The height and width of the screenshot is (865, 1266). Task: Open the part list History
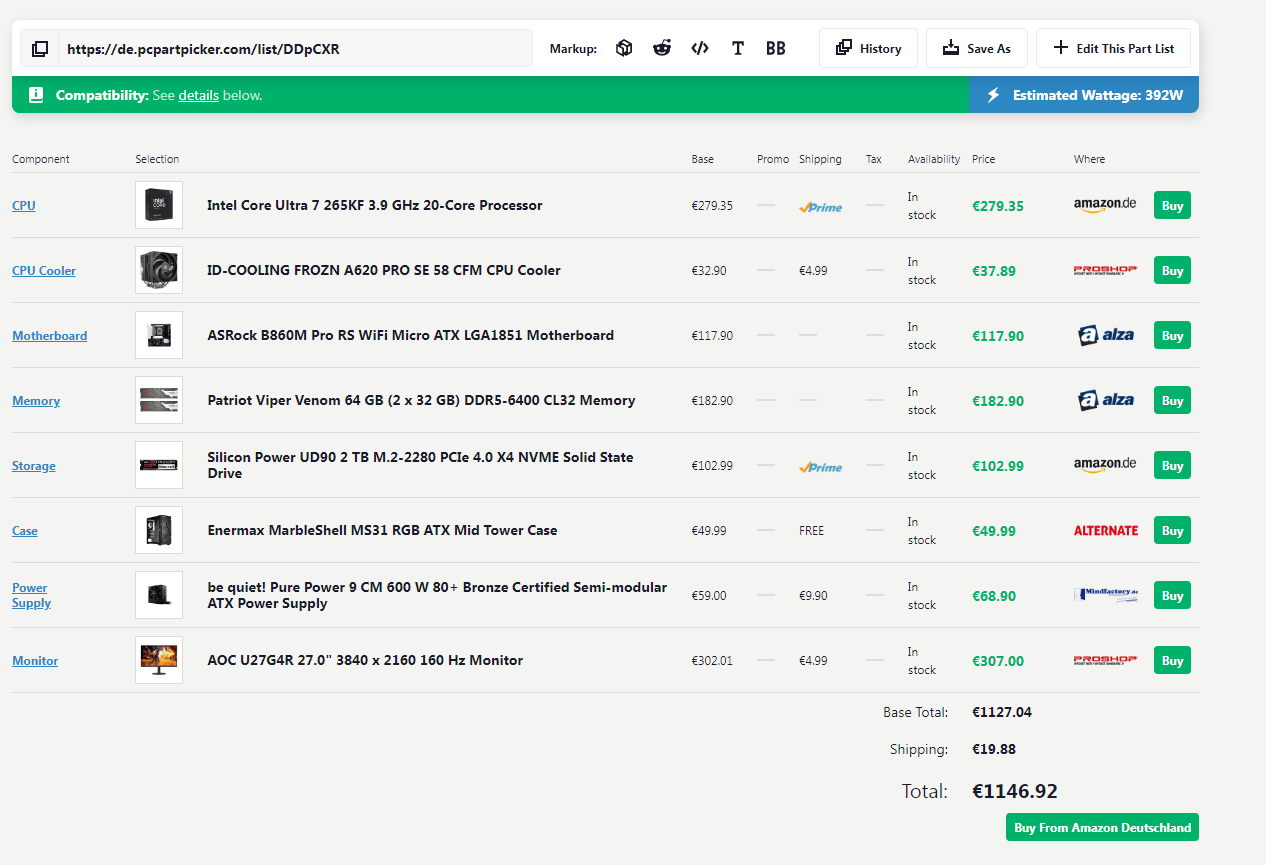coord(868,48)
